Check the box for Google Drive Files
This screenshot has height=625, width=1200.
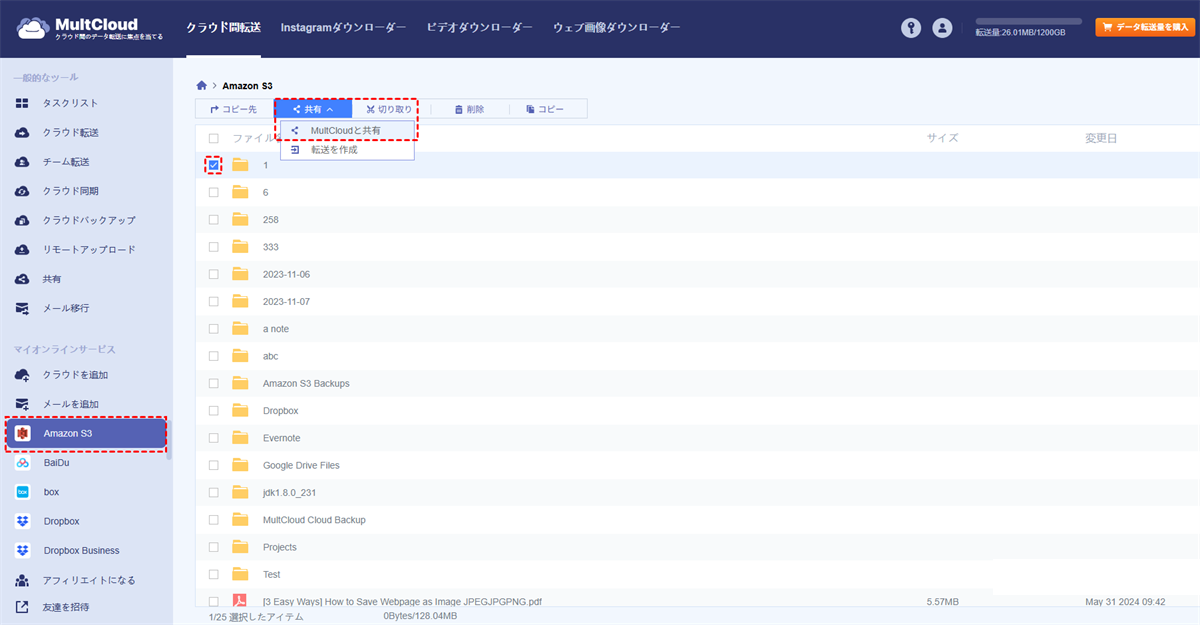(x=213, y=465)
